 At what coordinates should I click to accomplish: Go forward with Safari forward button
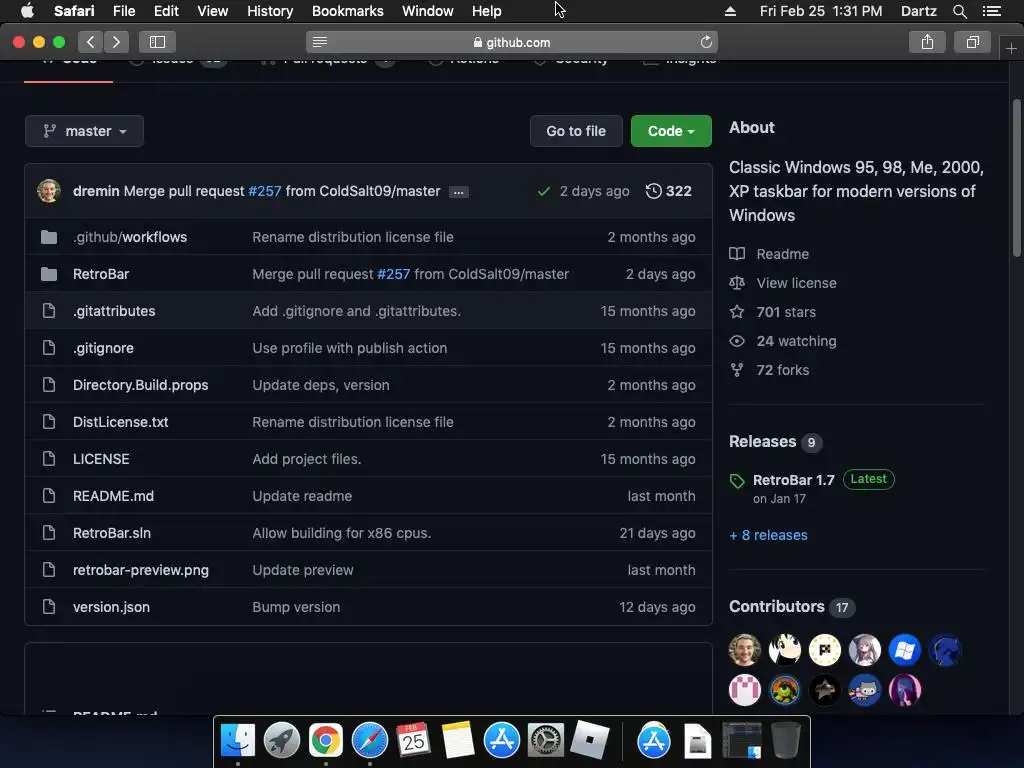(x=116, y=42)
